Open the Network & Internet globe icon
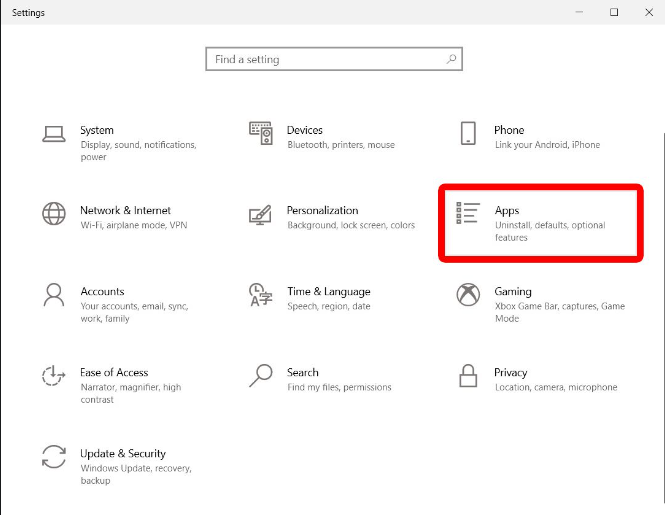Image resolution: width=665 pixels, height=515 pixels. (54, 213)
